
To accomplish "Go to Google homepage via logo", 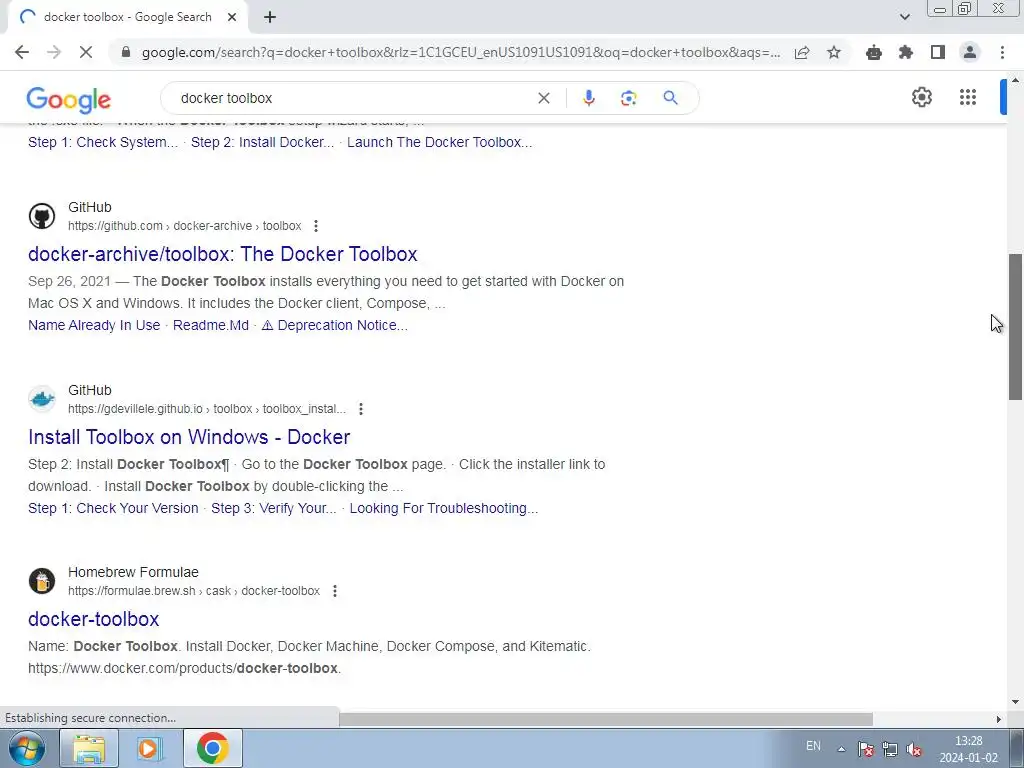I will [69, 99].
